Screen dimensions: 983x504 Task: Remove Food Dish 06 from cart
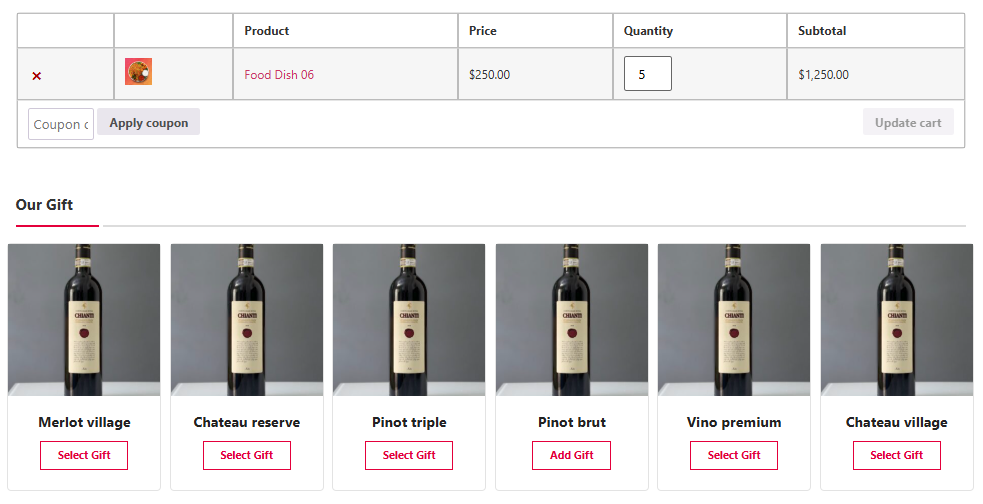(x=37, y=76)
